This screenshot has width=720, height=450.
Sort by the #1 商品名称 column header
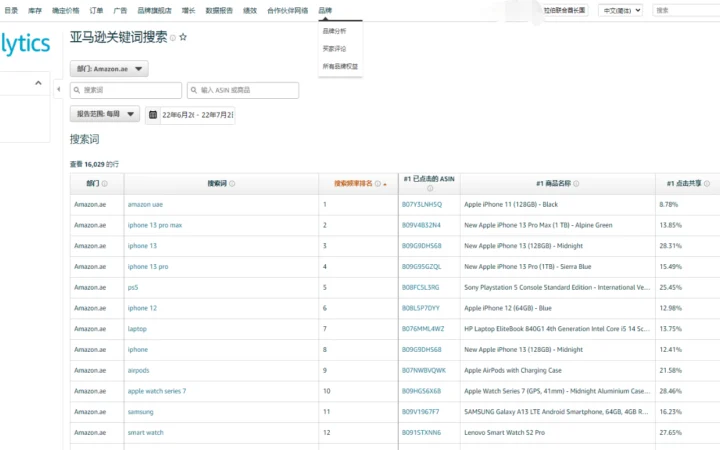click(x=553, y=184)
